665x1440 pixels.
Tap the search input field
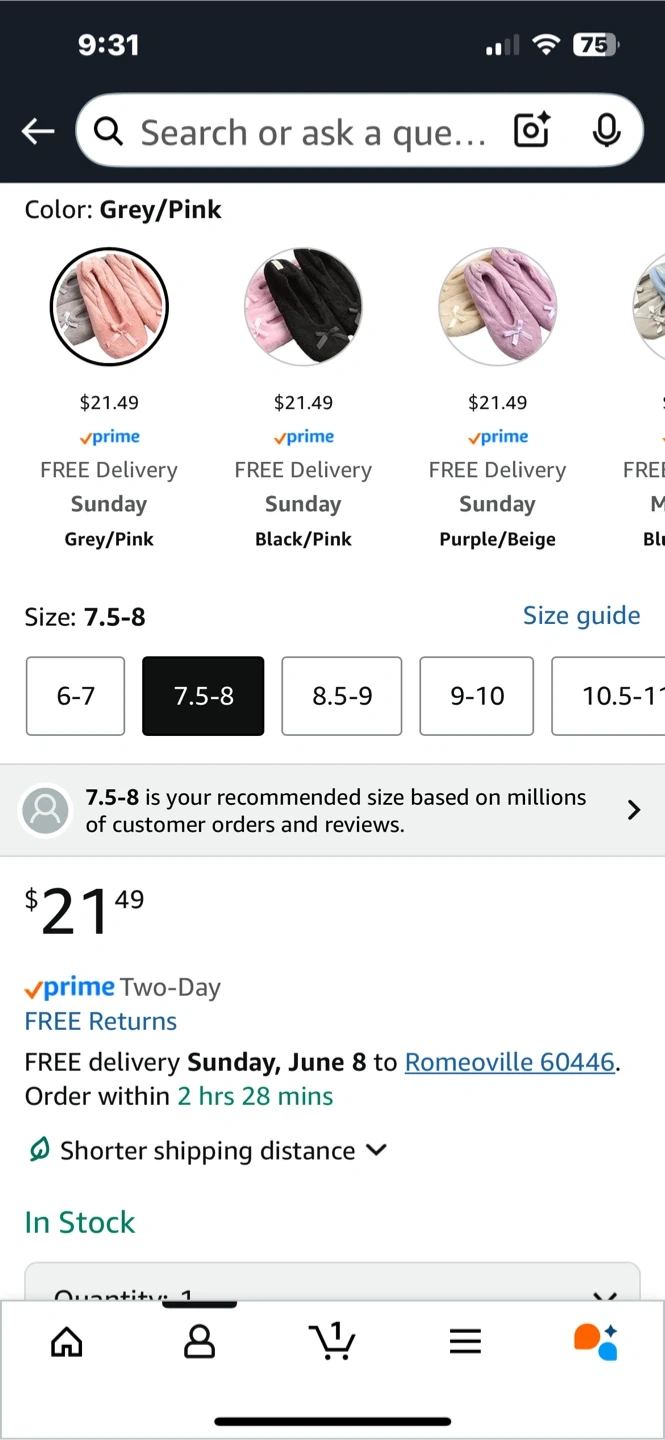310,131
